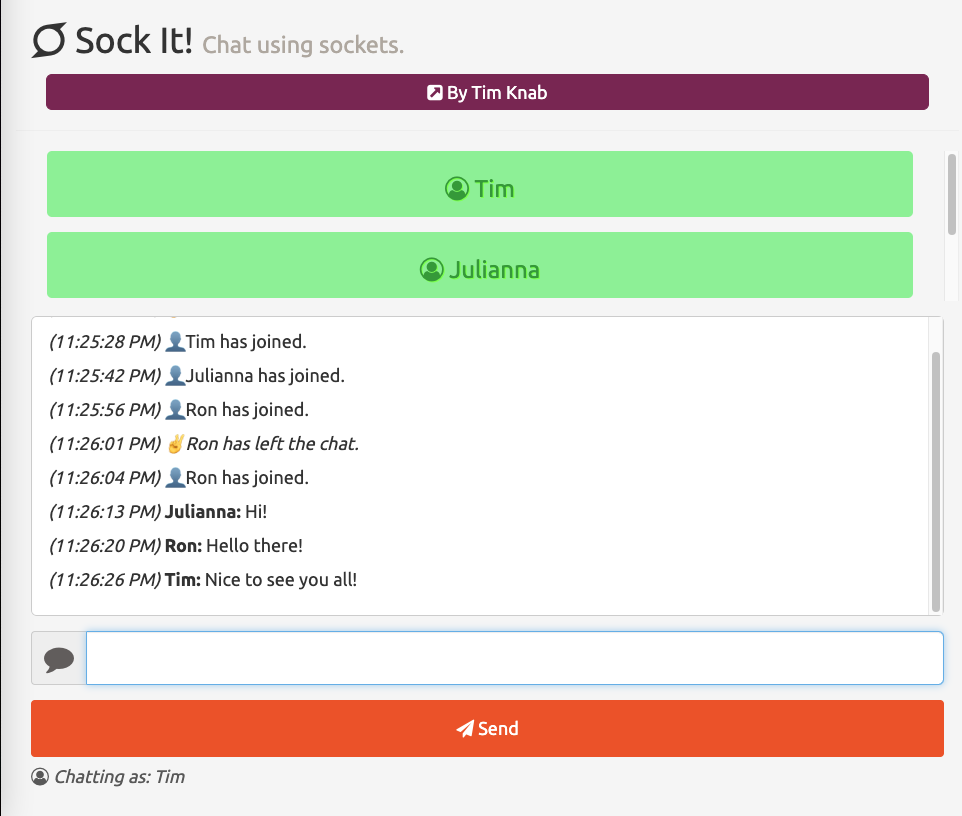
Task: Click the person icon next to Tim's name
Action: pyautogui.click(x=459, y=188)
